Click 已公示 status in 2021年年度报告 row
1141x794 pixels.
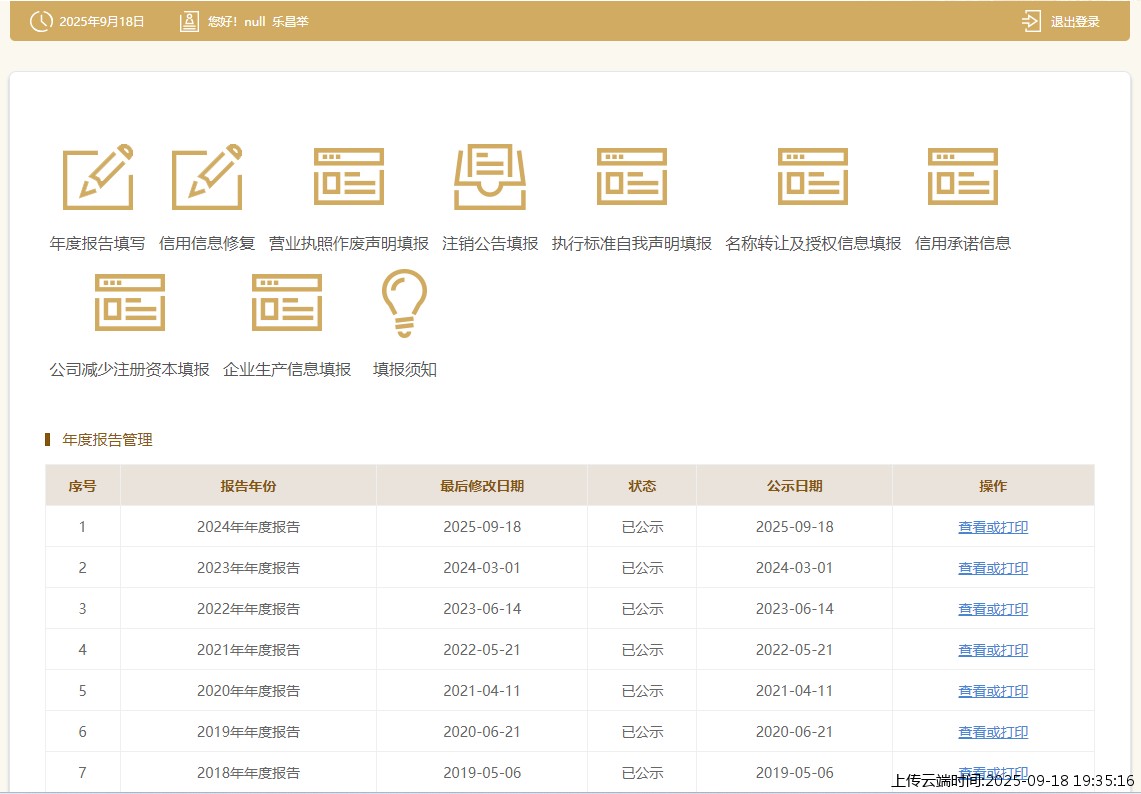pyautogui.click(x=642, y=650)
